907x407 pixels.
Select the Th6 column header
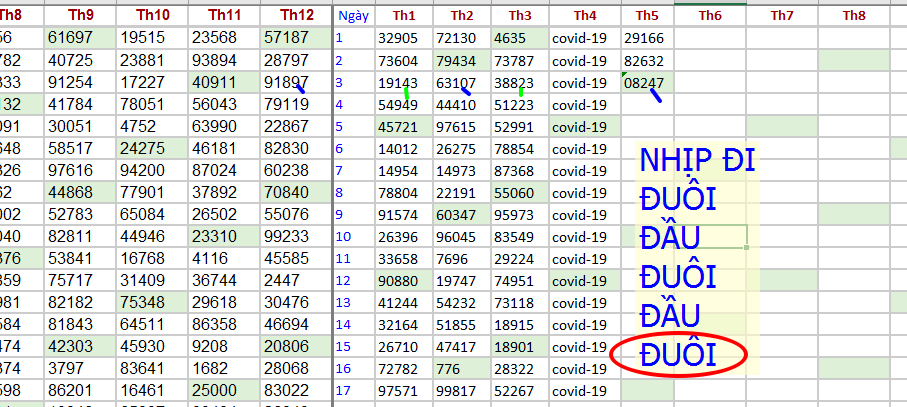coord(710,16)
